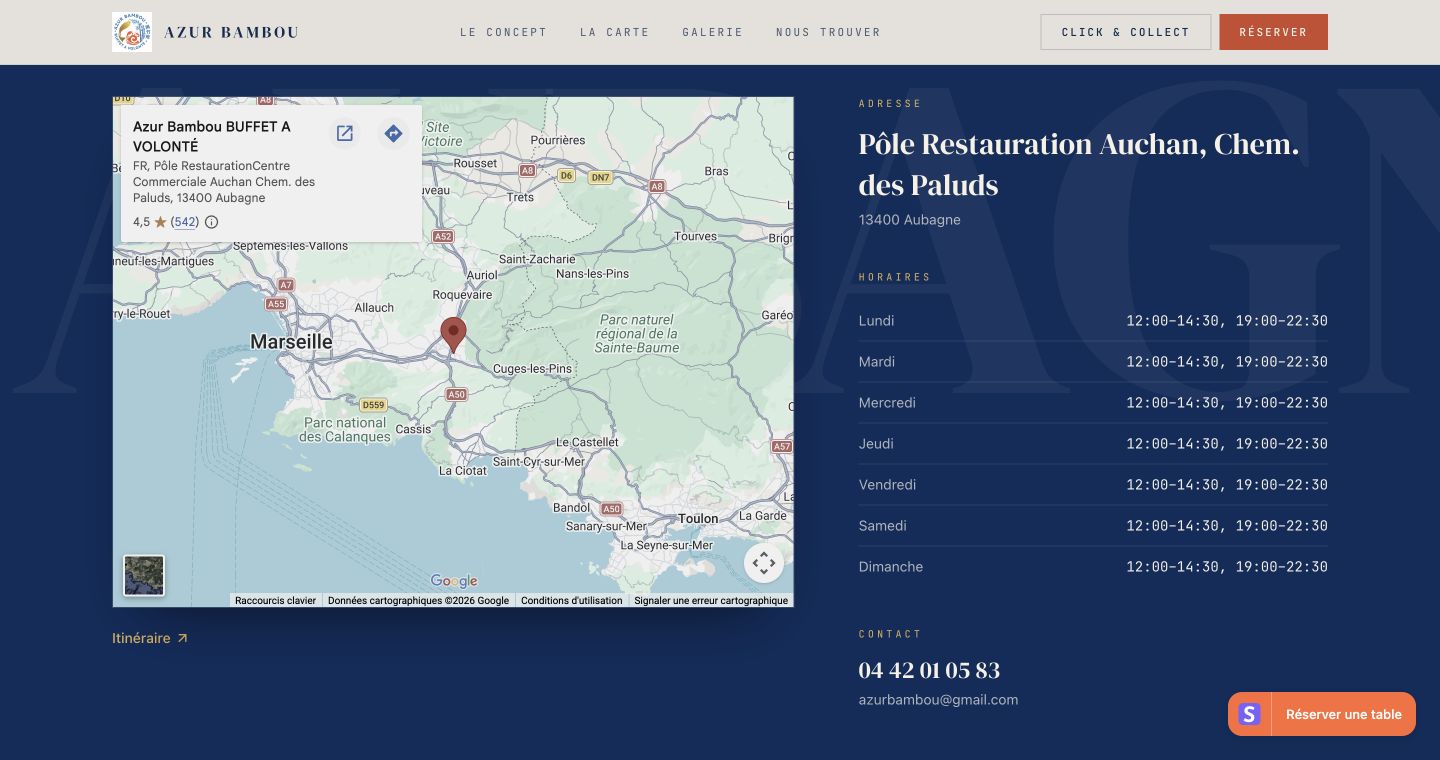The height and width of the screenshot is (760, 1440).
Task: Go to Le Concept menu item
Action: 504,32
